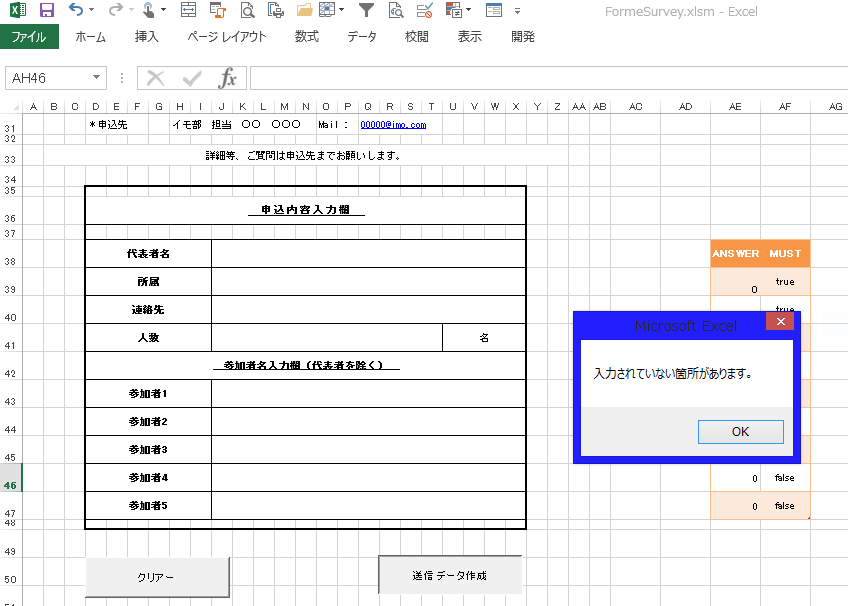Open Customize Quick Access Toolbar dropdown
Image resolution: width=848 pixels, height=606 pixels.
coord(517,10)
